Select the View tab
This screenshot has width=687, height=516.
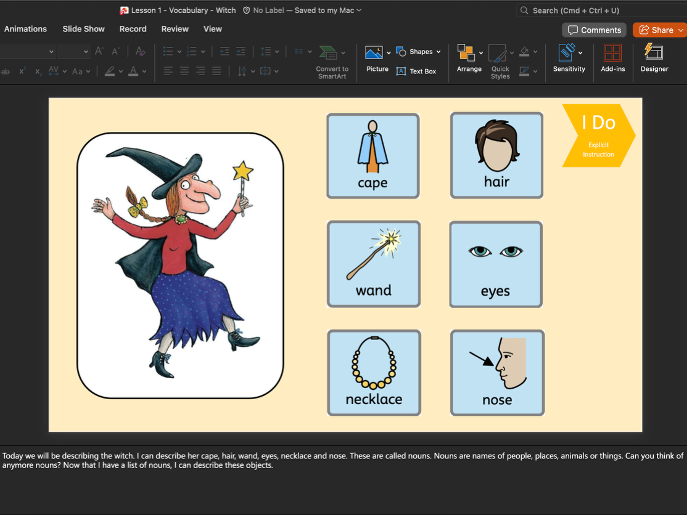tap(212, 29)
